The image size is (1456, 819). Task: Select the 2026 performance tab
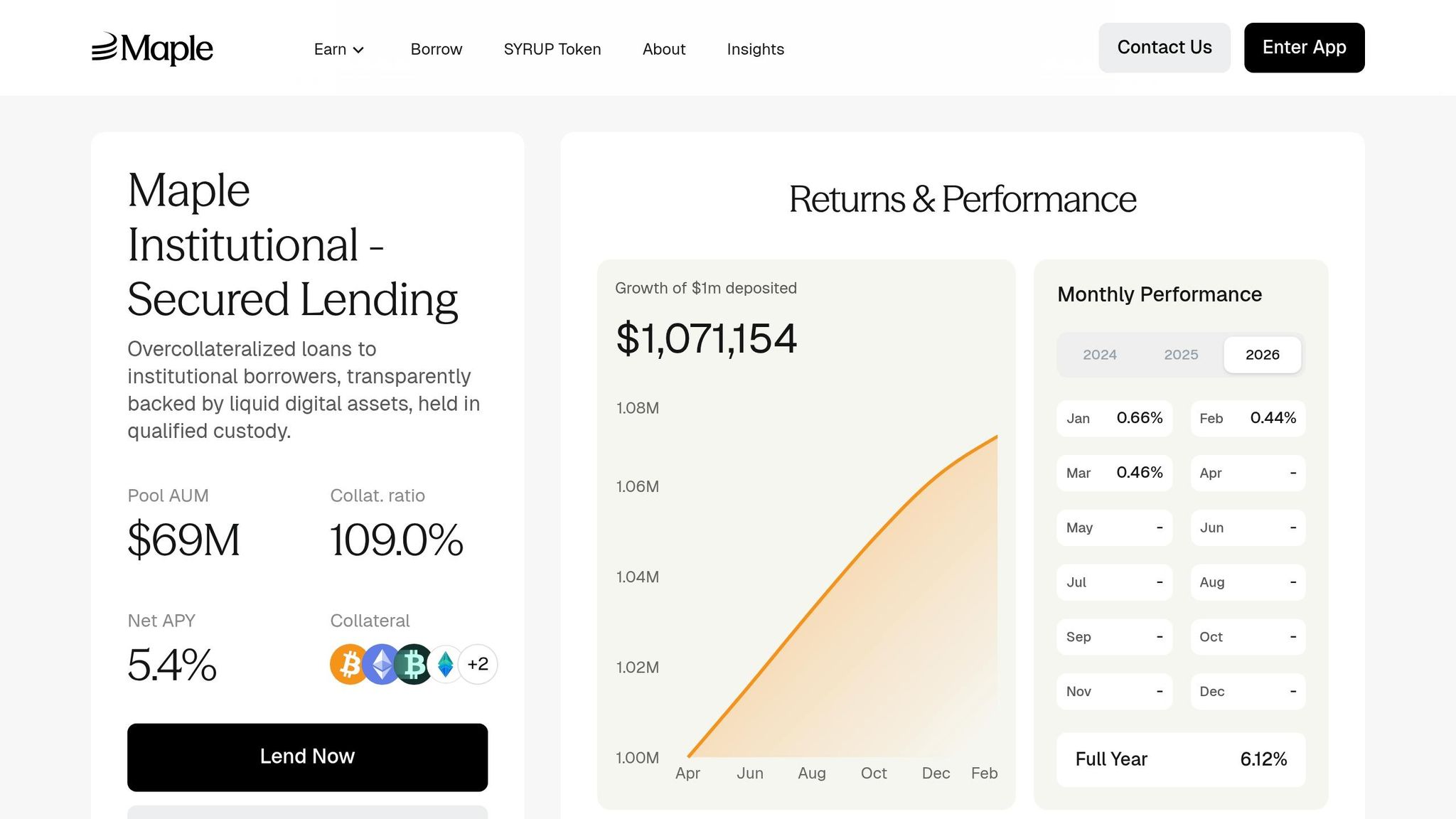(1263, 355)
